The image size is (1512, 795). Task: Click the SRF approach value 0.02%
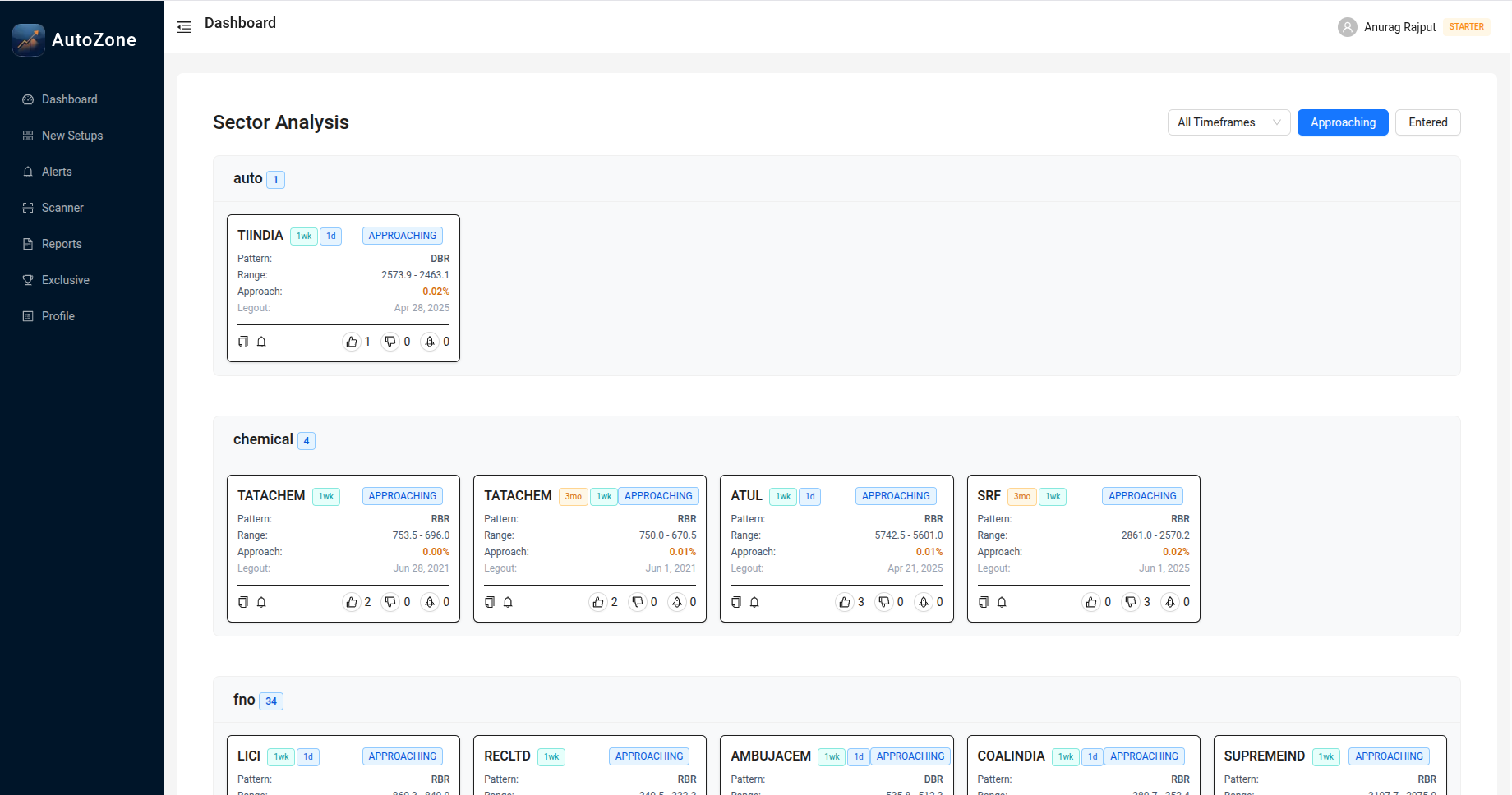1176,552
